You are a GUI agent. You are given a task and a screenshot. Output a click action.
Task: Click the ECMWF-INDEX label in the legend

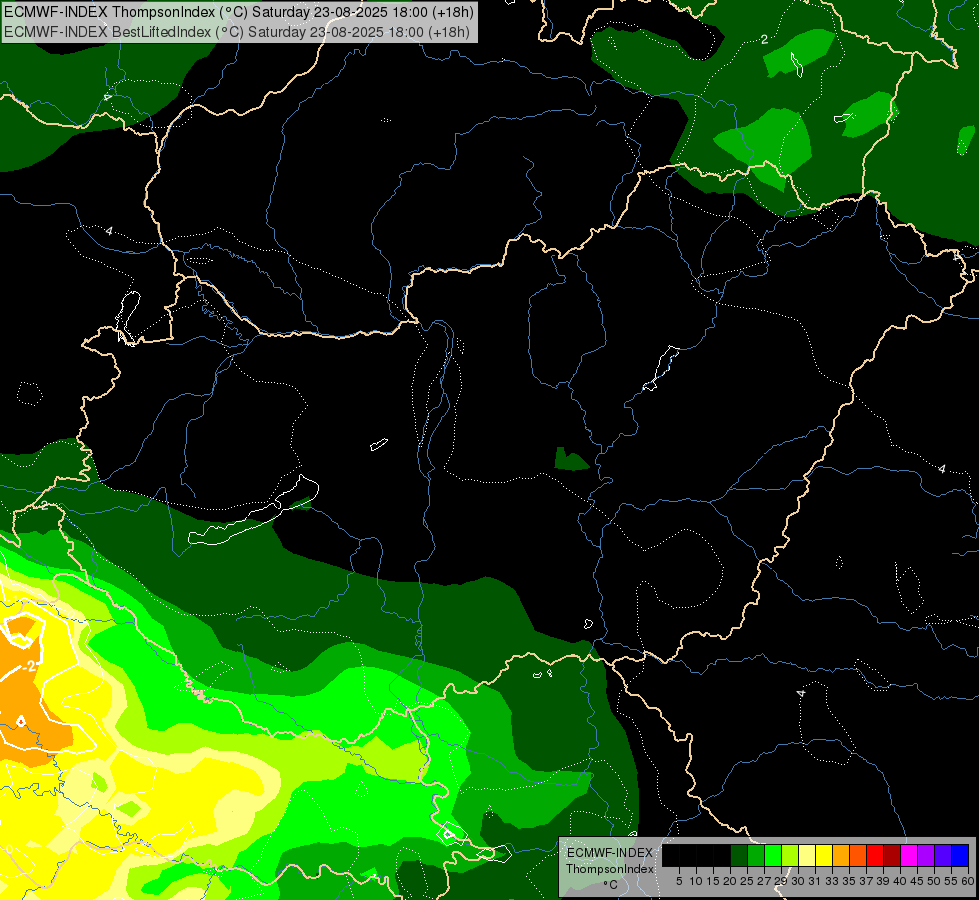pyautogui.click(x=610, y=853)
